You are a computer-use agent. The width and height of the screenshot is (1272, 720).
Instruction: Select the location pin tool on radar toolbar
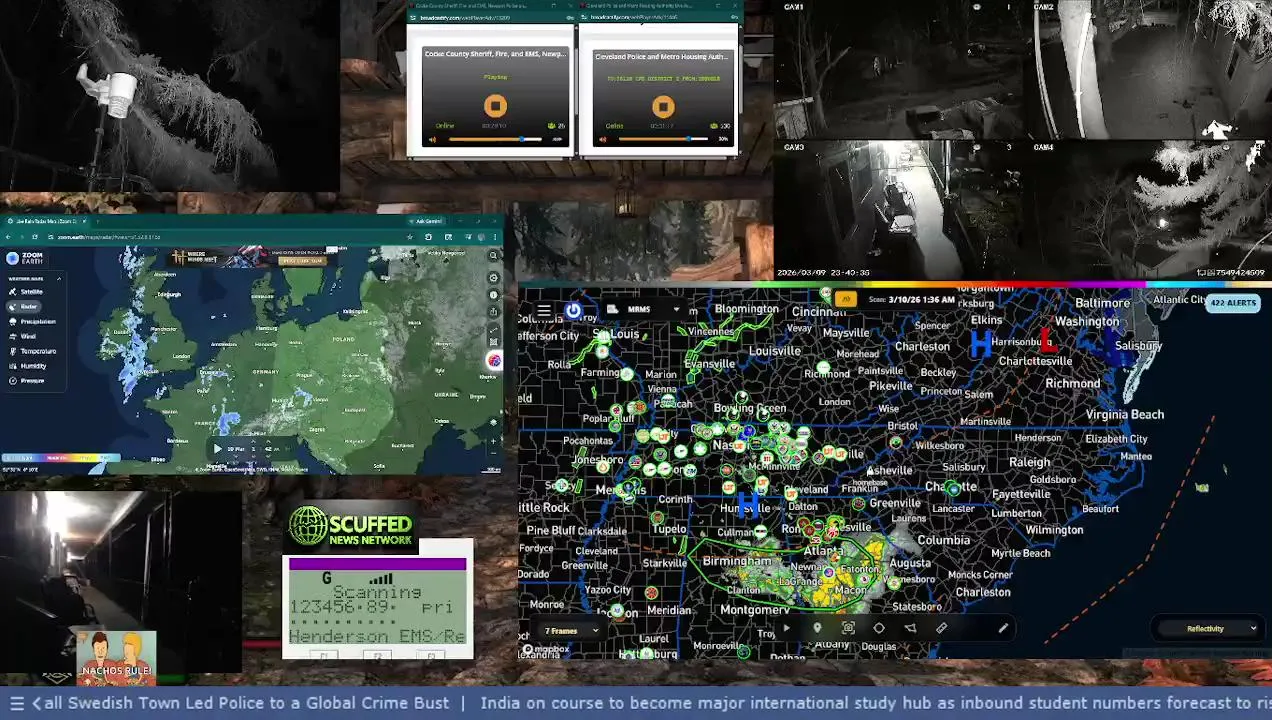coord(817,629)
